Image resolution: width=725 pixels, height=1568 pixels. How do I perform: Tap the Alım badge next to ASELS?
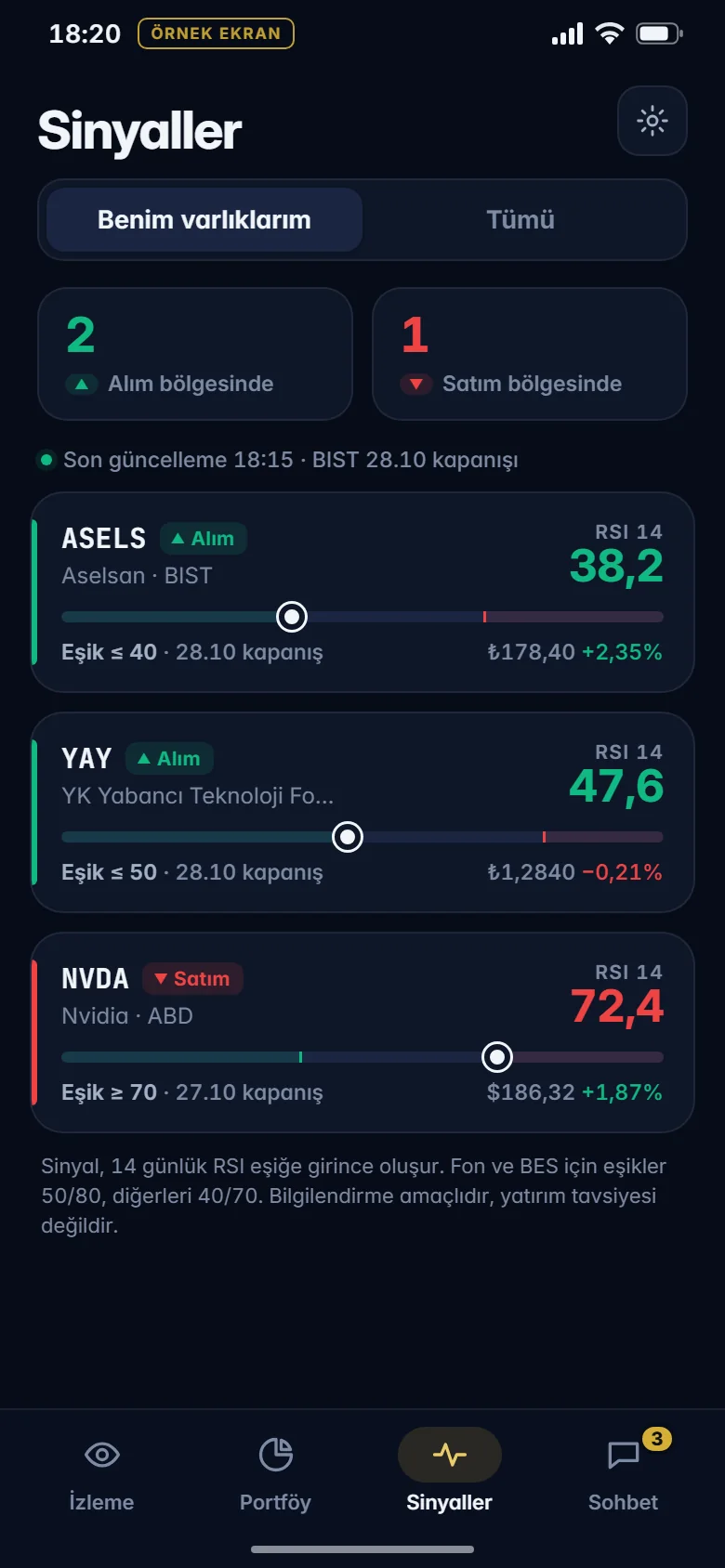coord(204,539)
